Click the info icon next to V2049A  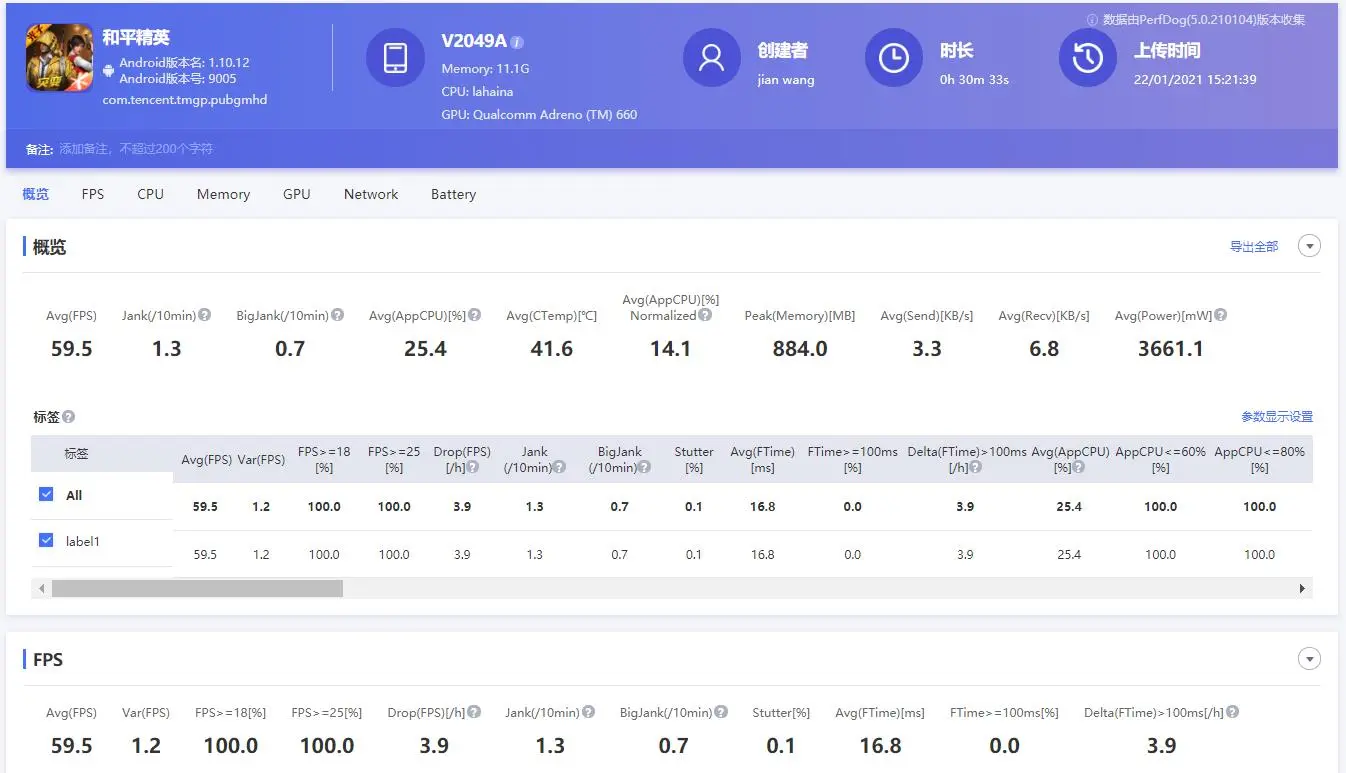click(517, 42)
